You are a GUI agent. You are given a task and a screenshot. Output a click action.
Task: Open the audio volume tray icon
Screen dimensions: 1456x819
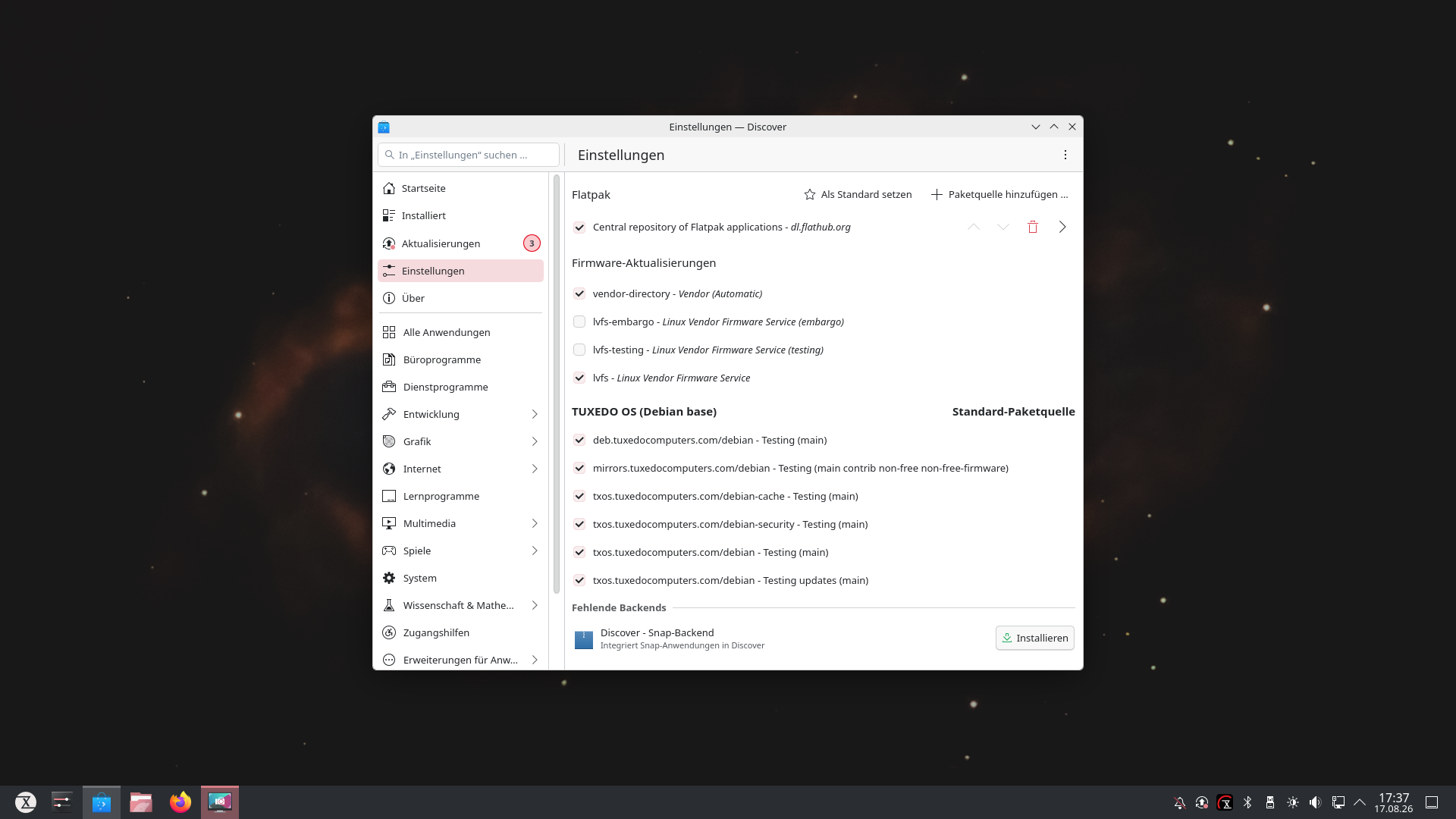coord(1316,802)
